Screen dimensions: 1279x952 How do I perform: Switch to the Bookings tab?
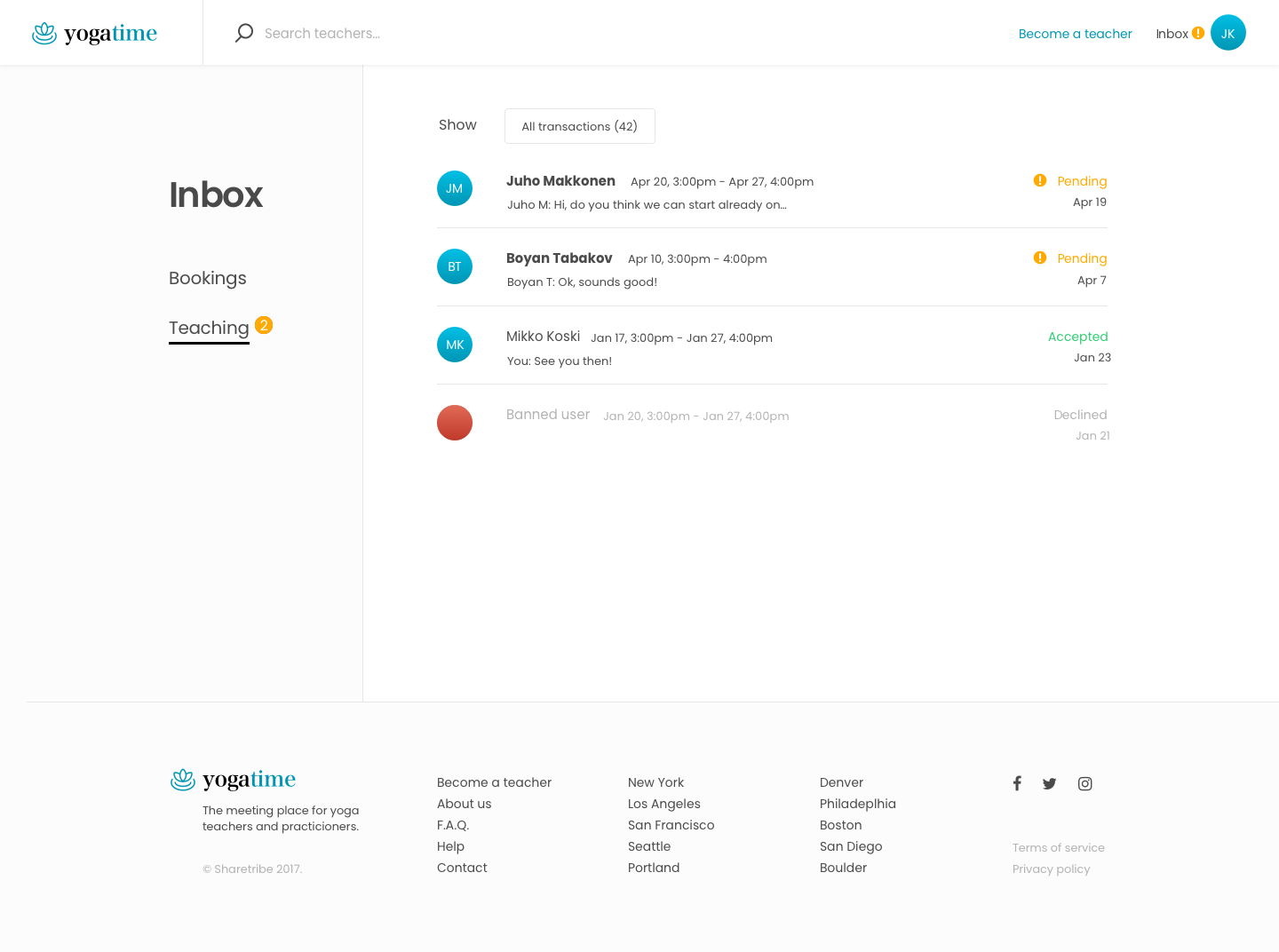click(207, 278)
